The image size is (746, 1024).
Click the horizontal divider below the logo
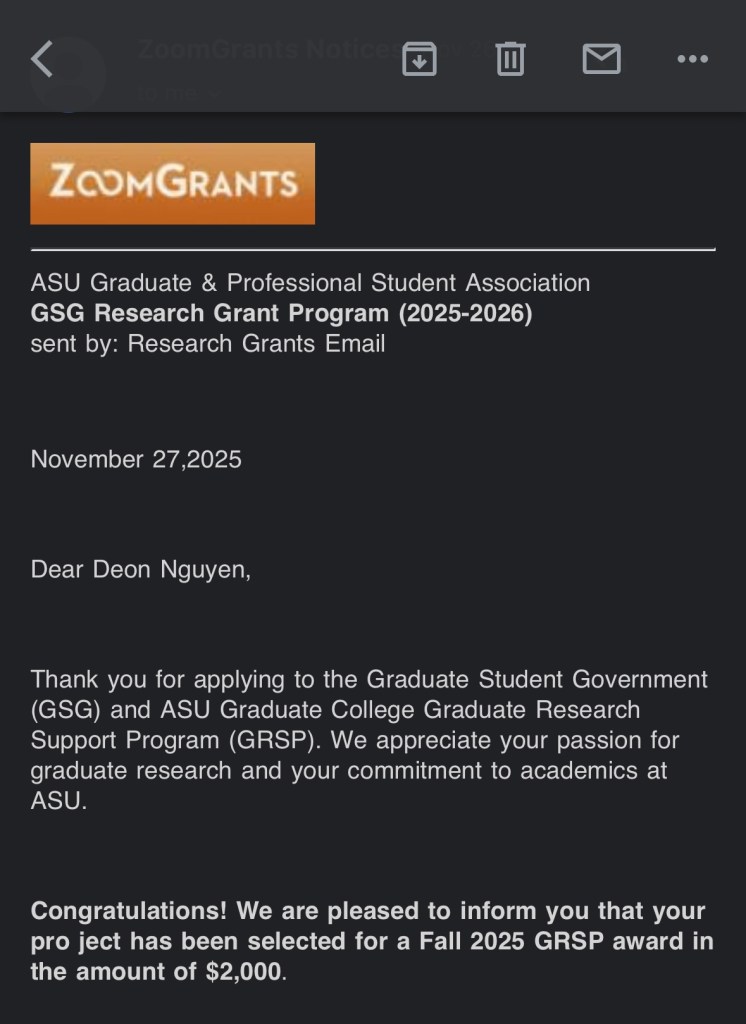pyautogui.click(x=373, y=247)
